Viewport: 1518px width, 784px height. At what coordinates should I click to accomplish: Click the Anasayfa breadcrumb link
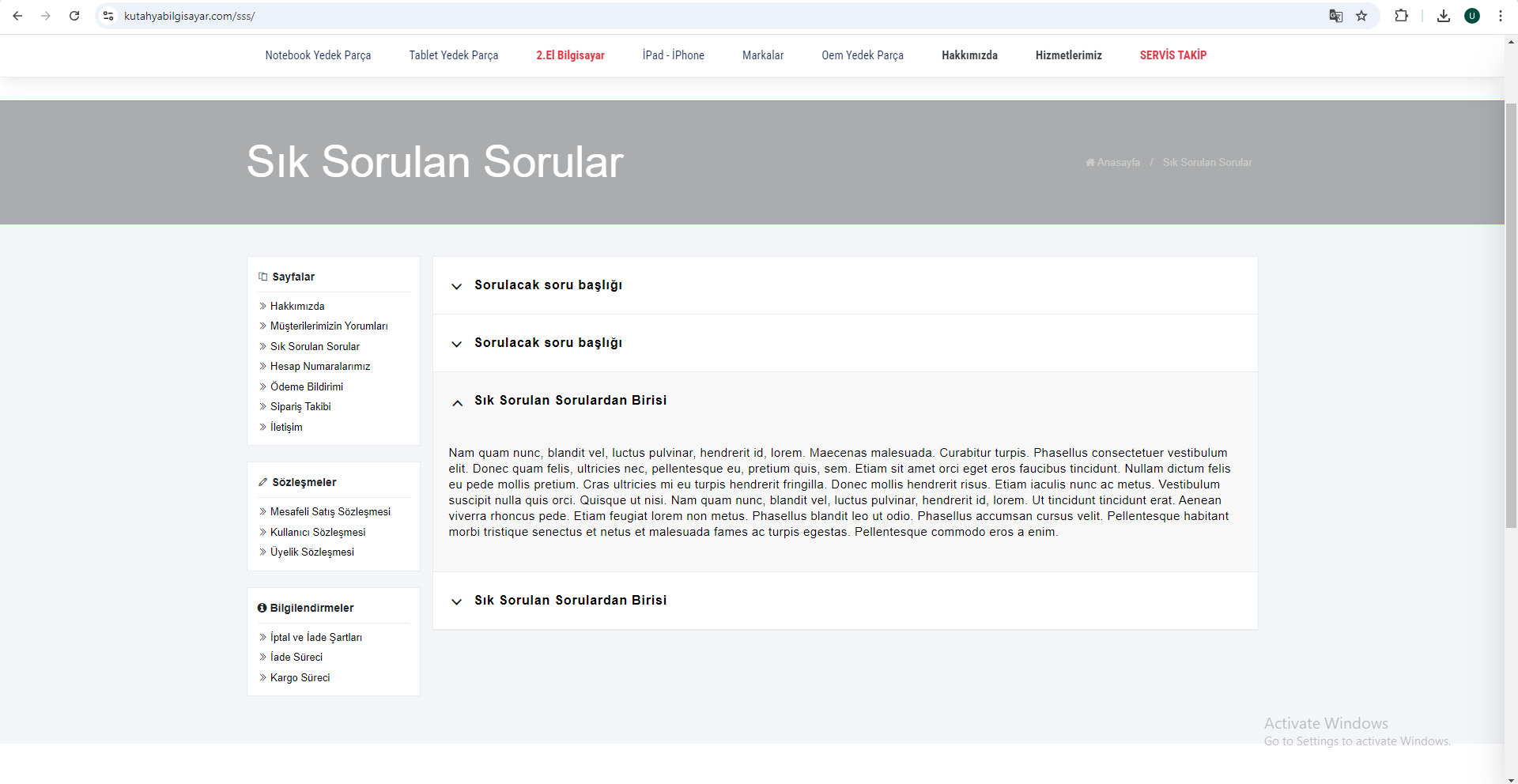tap(1113, 162)
